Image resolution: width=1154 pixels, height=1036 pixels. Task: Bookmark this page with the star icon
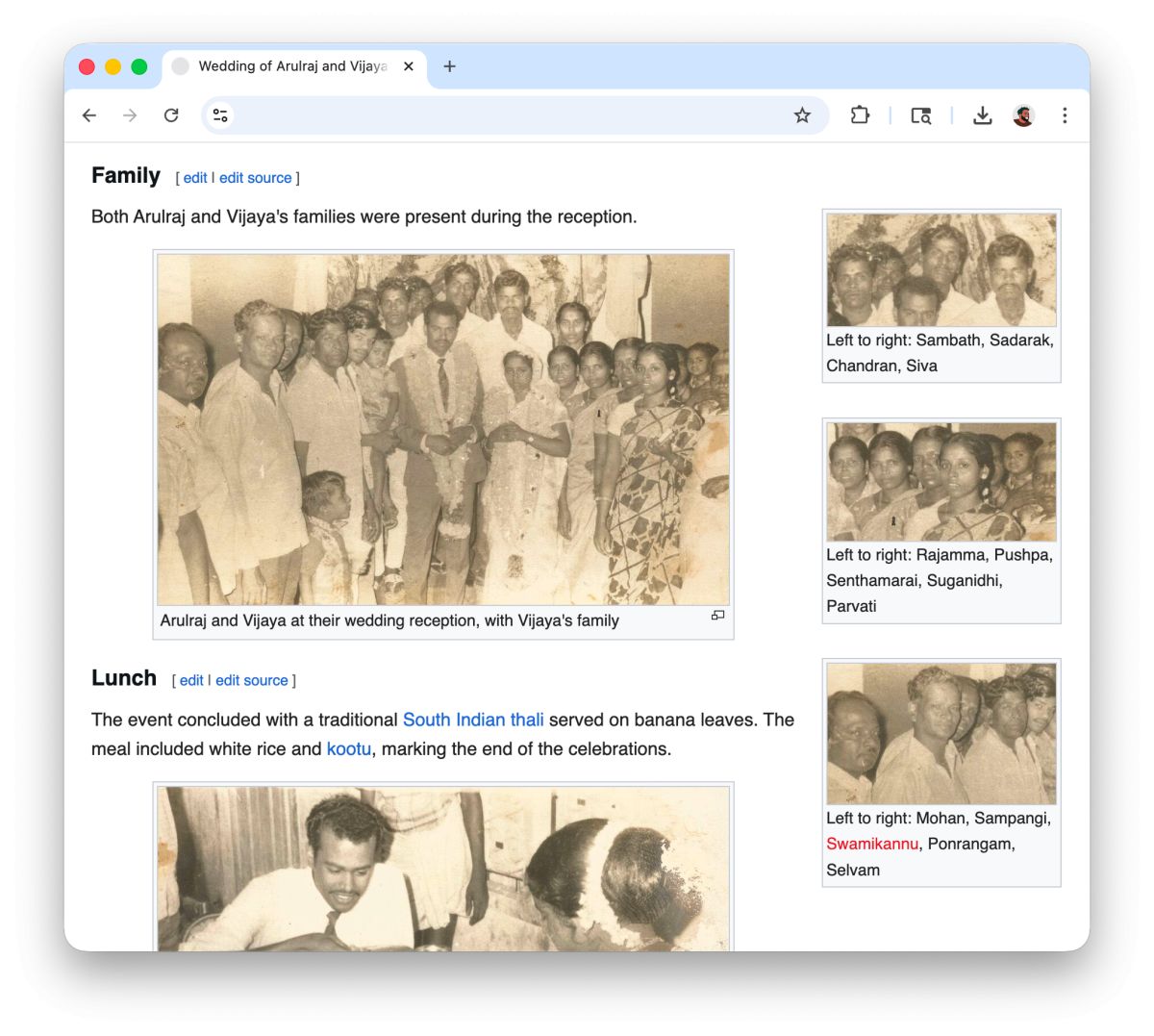(802, 115)
